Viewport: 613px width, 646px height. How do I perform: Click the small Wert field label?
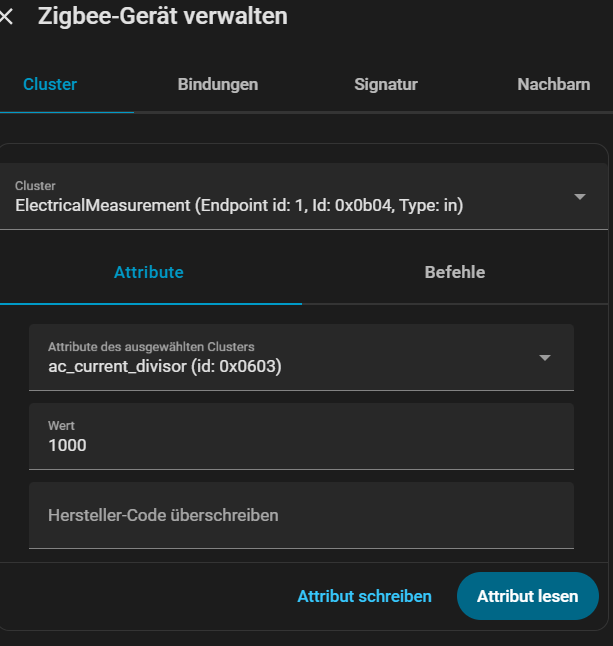tap(61, 425)
